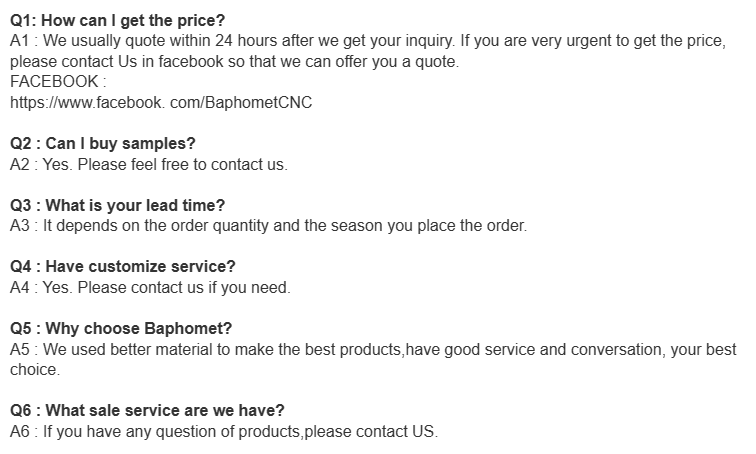This screenshot has height=454, width=756.
Task: Click the word "Baphomet" in question Q5
Action: click(x=190, y=329)
